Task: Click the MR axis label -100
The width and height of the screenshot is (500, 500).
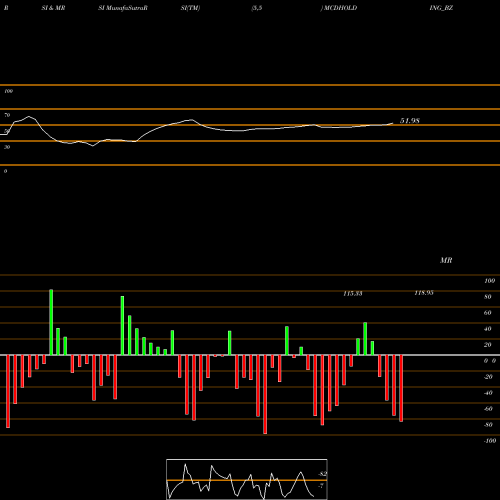Action: (x=490, y=441)
